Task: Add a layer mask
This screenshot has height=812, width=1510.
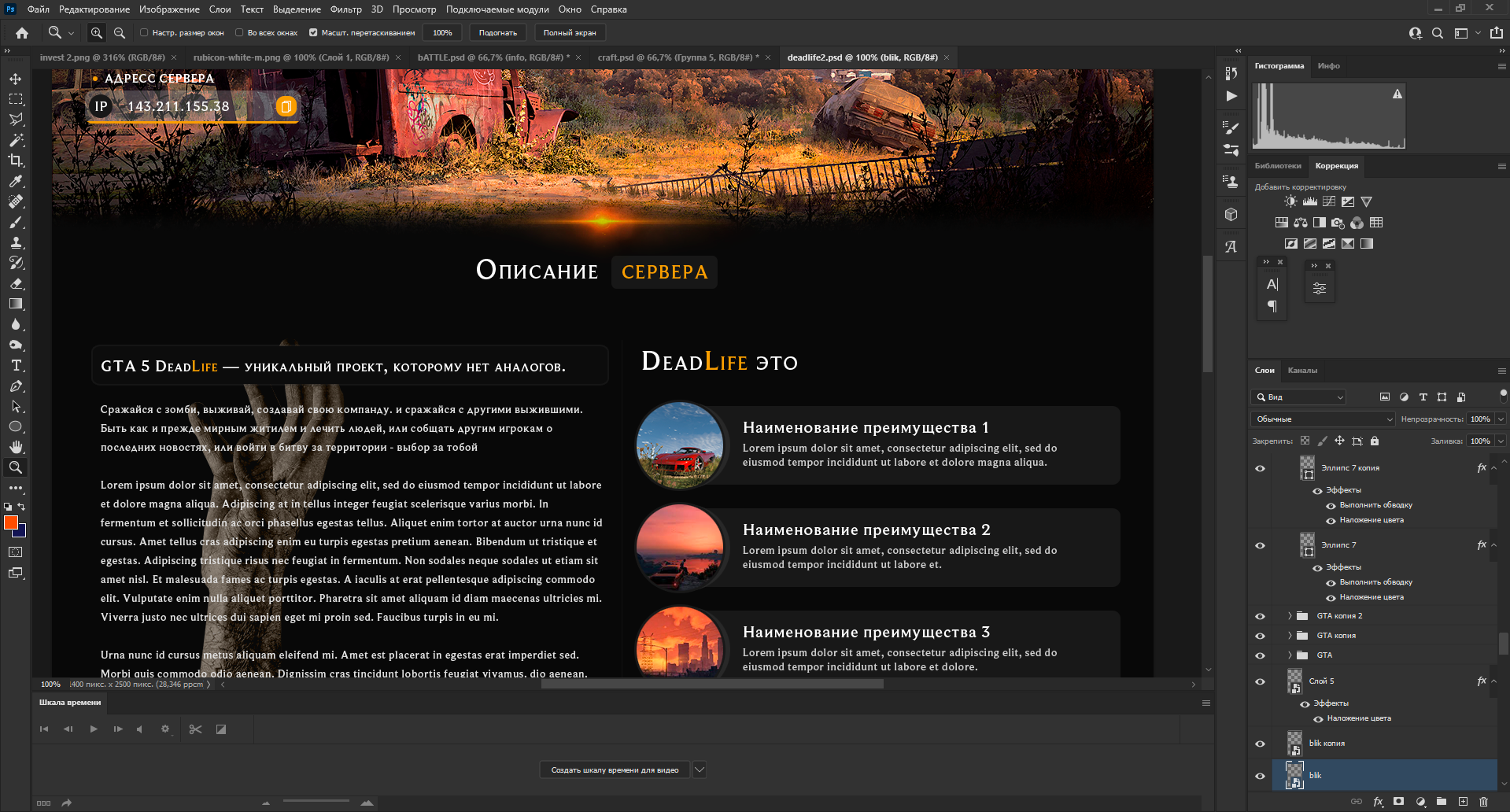Action: point(1398,802)
